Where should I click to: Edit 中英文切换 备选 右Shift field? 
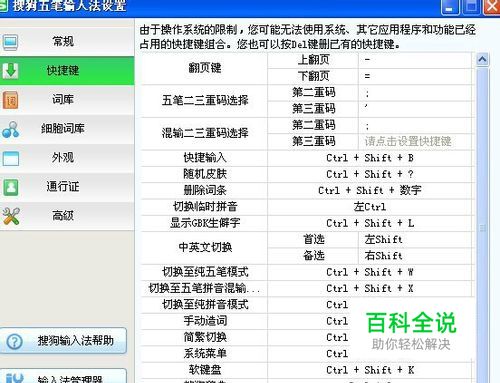point(415,256)
